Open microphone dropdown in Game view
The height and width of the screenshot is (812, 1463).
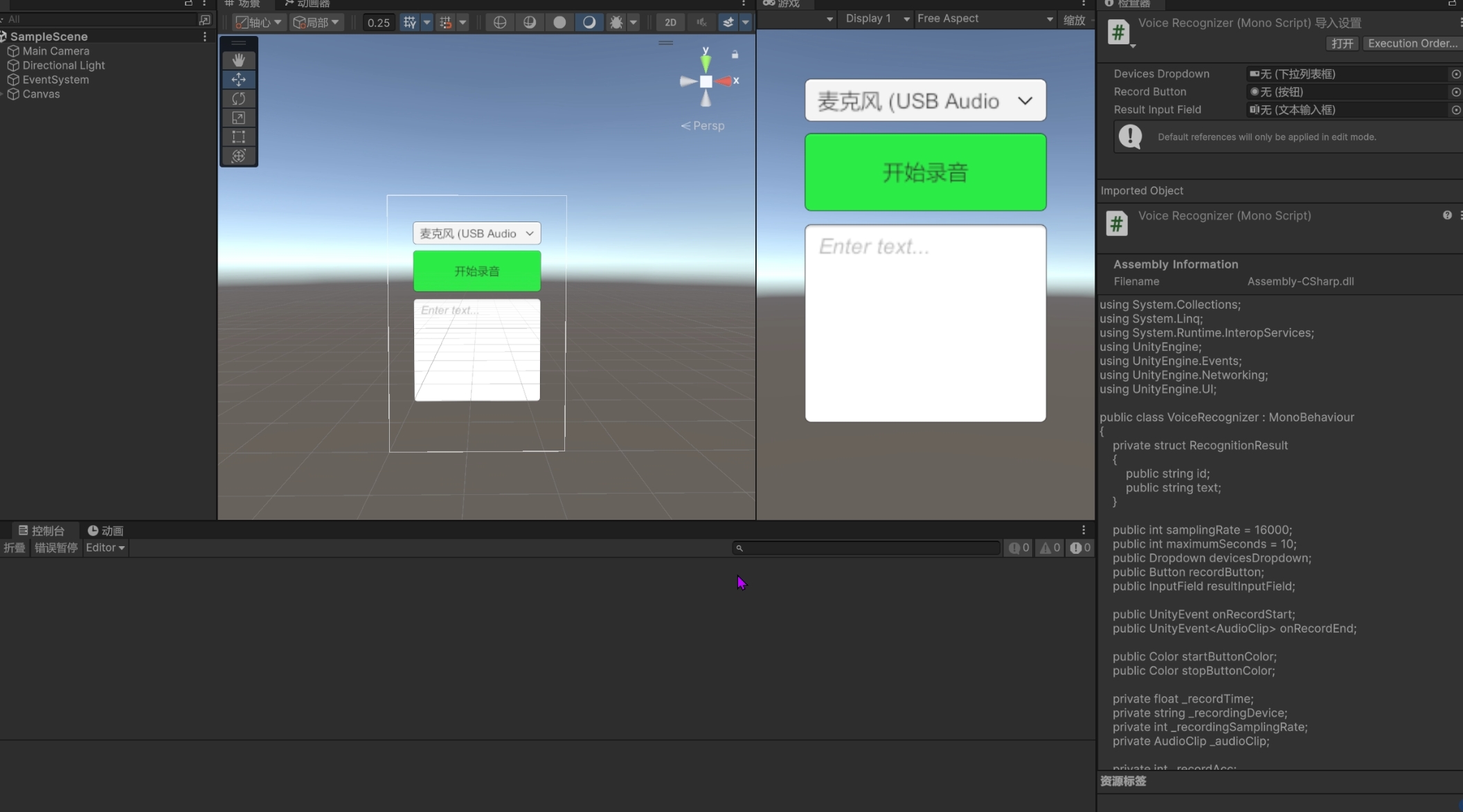(x=925, y=101)
